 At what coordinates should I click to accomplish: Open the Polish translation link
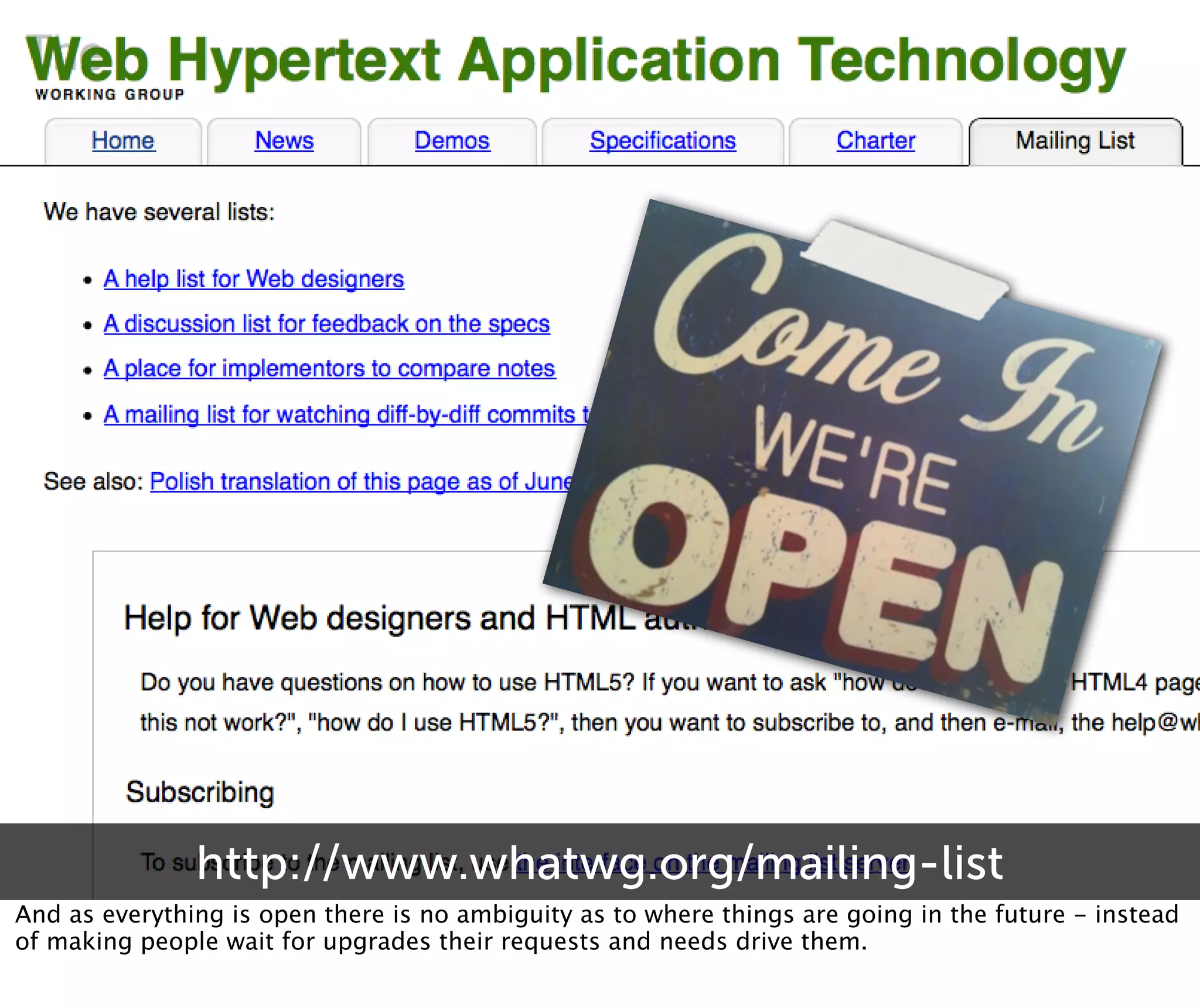(x=361, y=481)
